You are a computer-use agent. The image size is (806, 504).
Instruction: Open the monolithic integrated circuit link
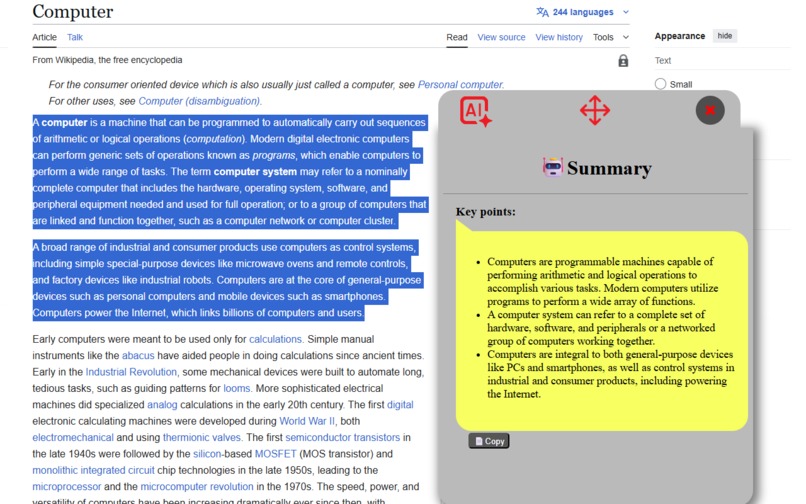[93, 470]
